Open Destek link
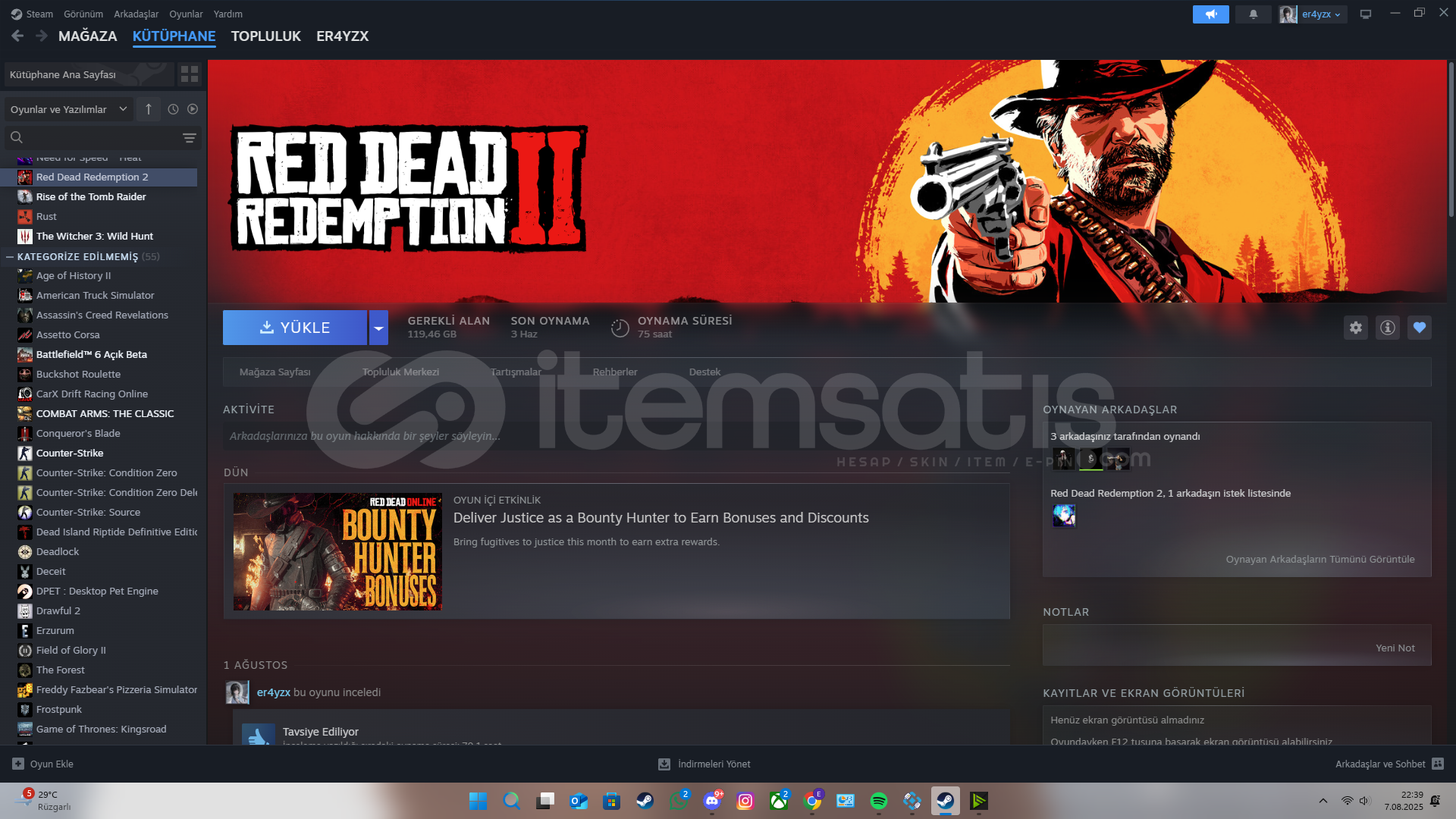 pos(704,372)
